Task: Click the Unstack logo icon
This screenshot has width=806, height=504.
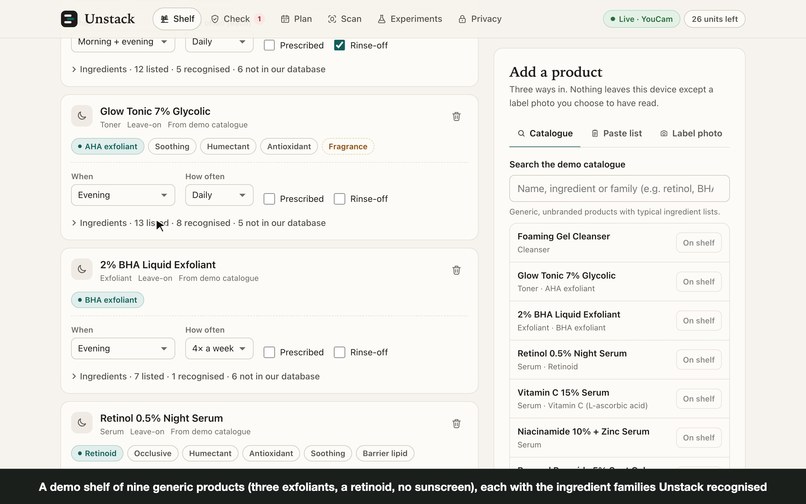Action: pyautogui.click(x=69, y=19)
